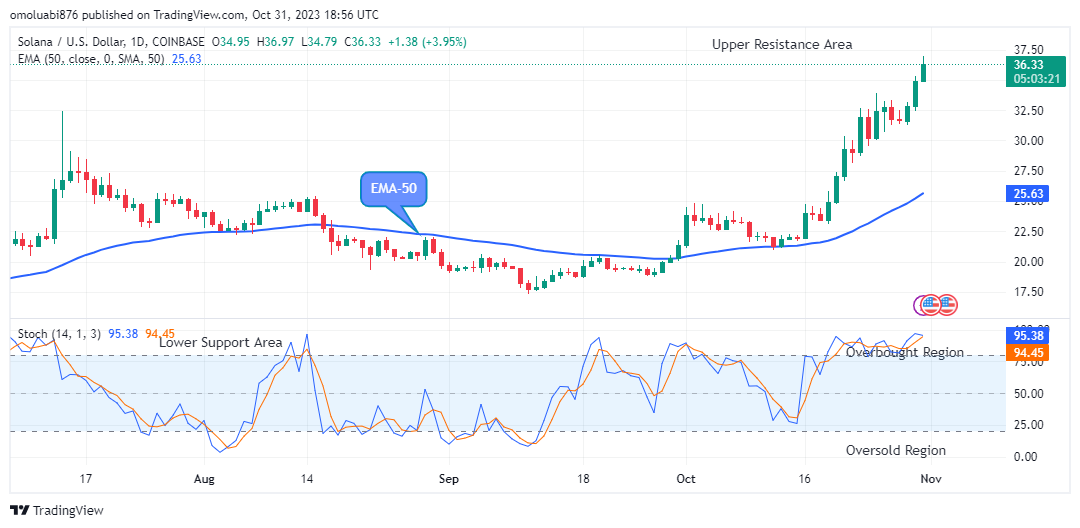
Task: Click the current price label 36.33
Action: pos(1029,65)
